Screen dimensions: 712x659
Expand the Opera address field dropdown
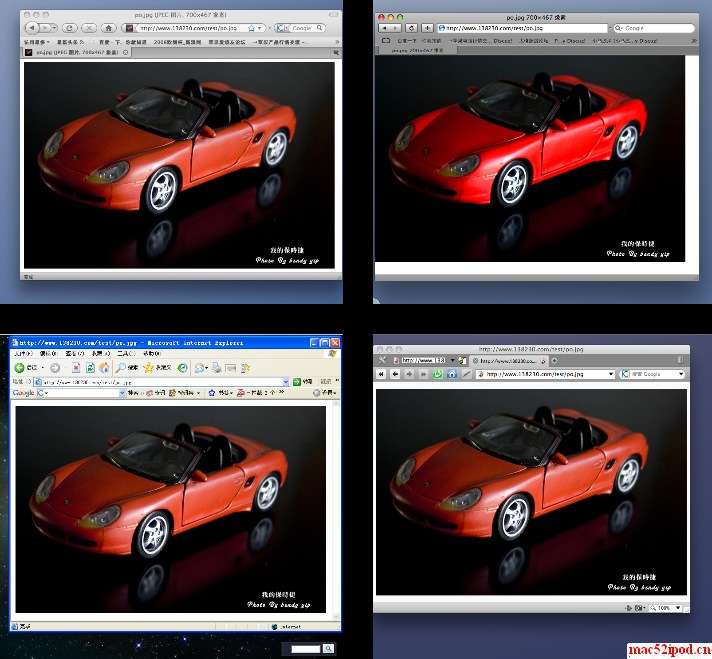611,374
